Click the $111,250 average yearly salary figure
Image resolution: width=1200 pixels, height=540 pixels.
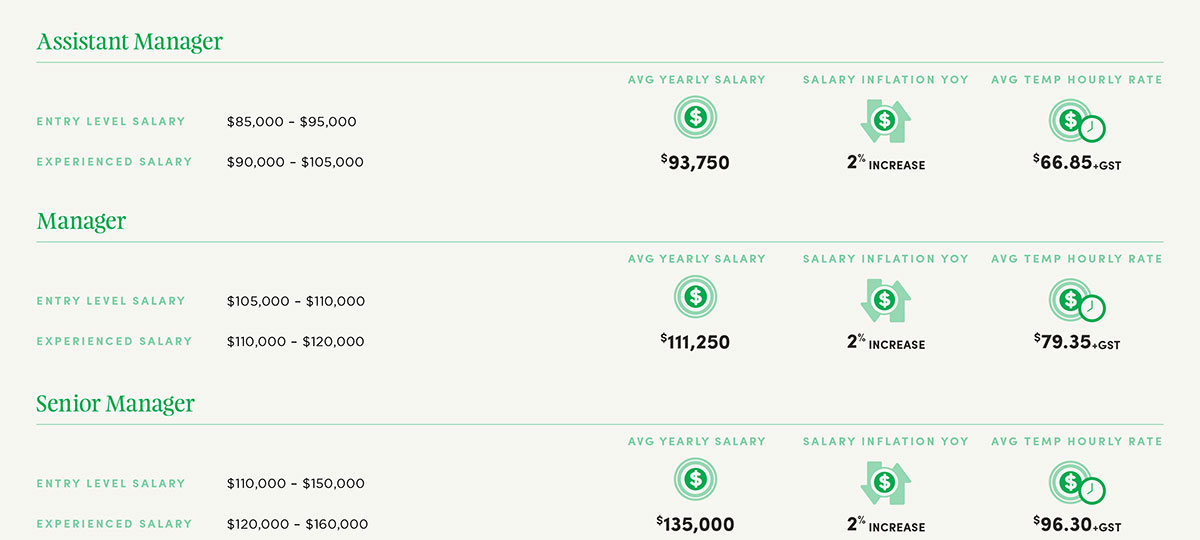click(696, 342)
